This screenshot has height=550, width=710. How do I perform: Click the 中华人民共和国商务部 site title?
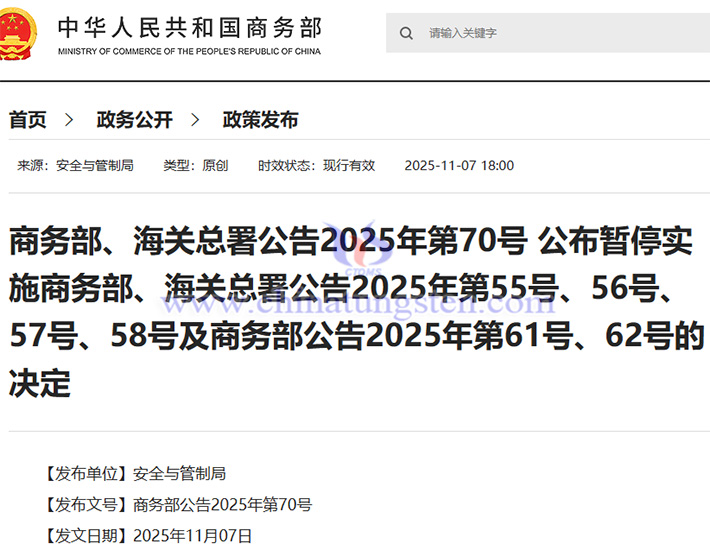[190, 28]
